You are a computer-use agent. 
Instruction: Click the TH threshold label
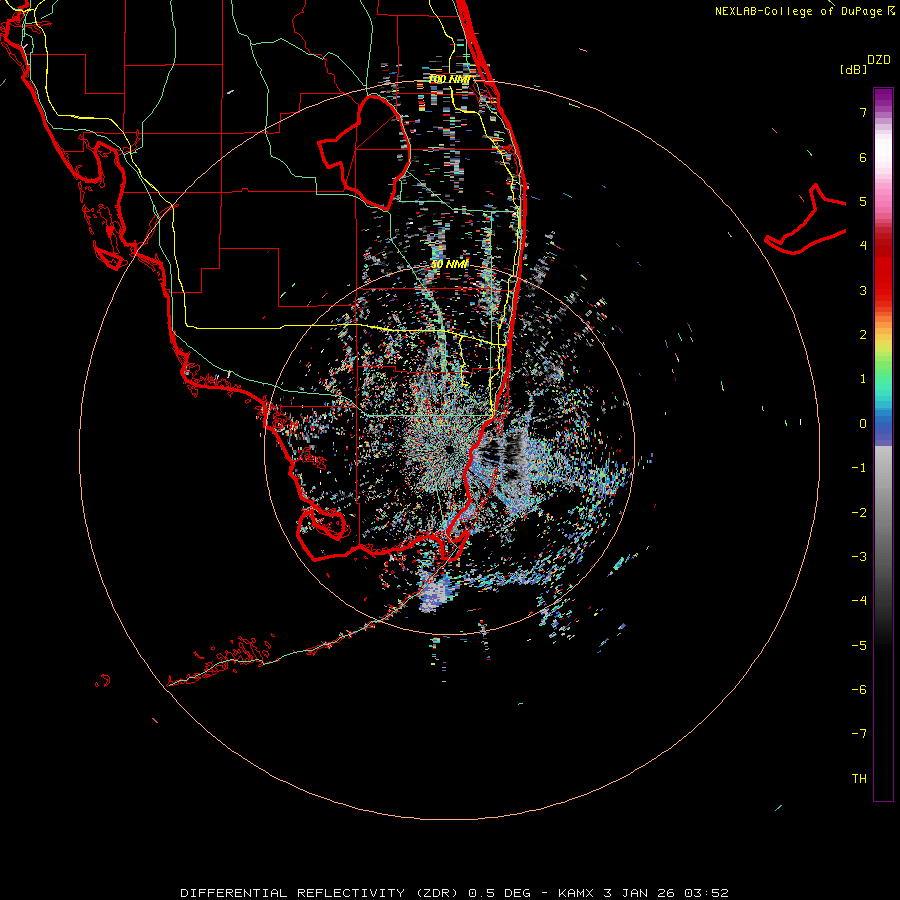coord(859,779)
